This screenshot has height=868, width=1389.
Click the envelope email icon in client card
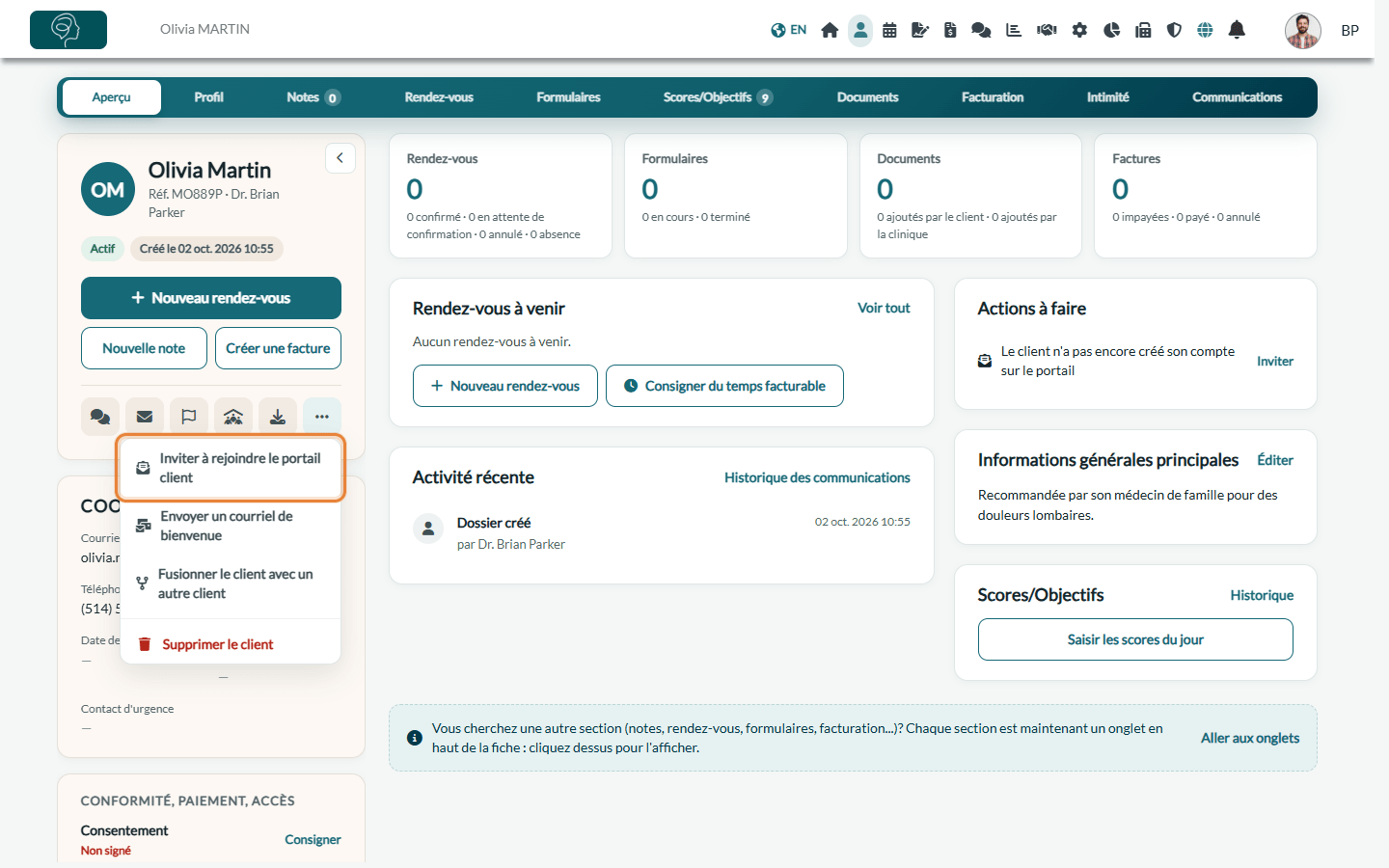pos(145,417)
